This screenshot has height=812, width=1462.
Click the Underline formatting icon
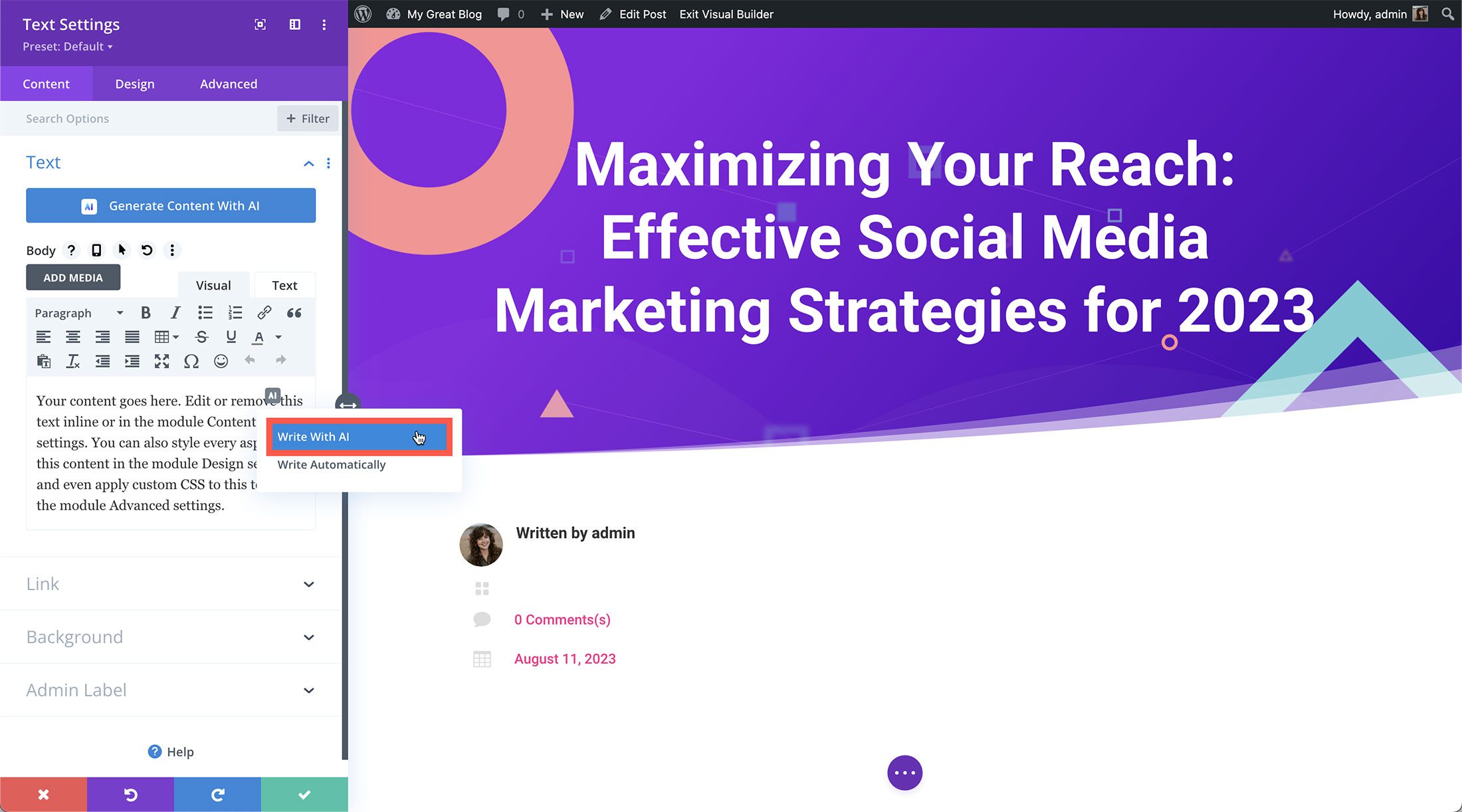(x=230, y=336)
